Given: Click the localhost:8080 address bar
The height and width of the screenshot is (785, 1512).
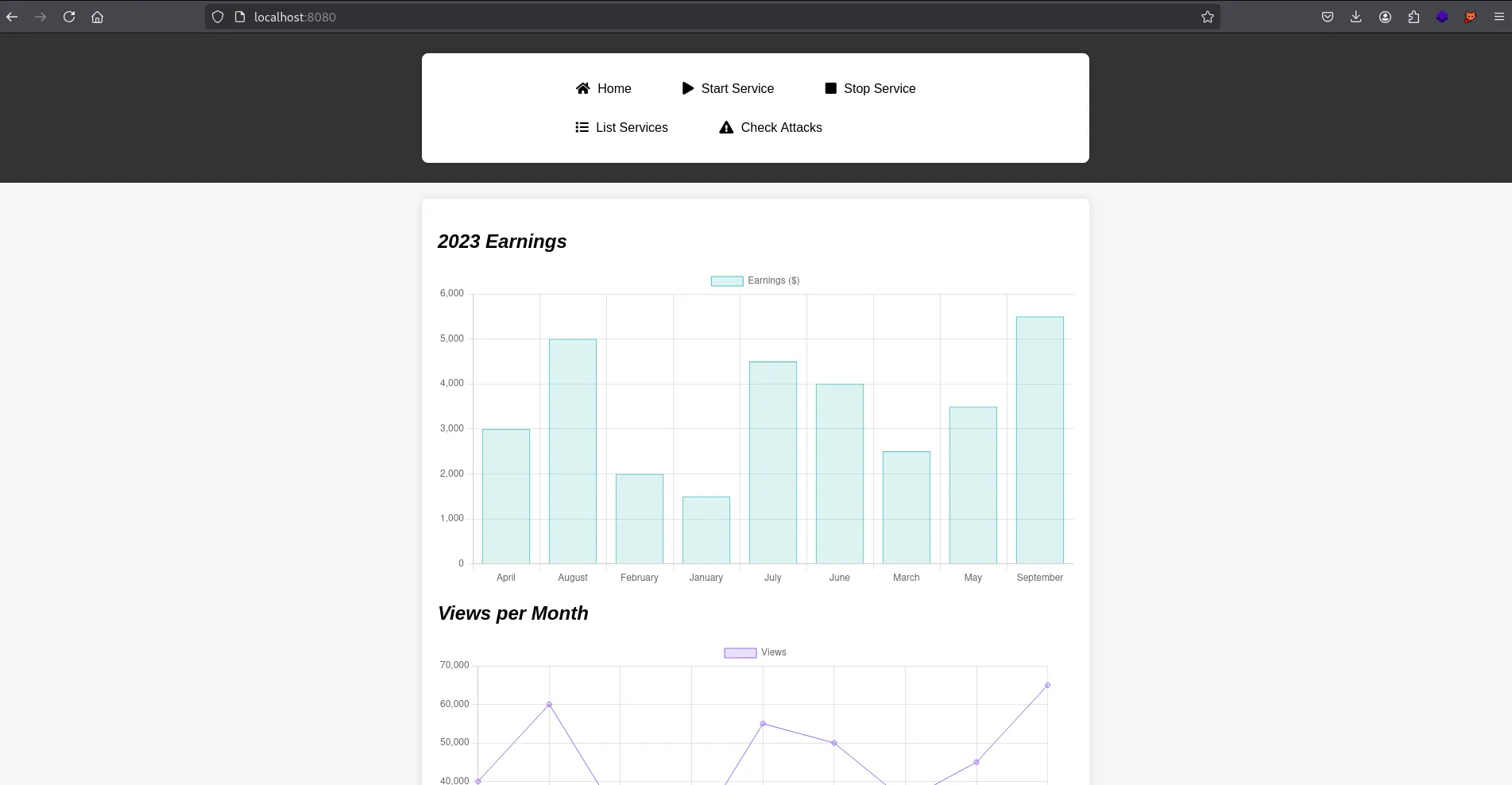Looking at the screenshot, I should tap(715, 17).
